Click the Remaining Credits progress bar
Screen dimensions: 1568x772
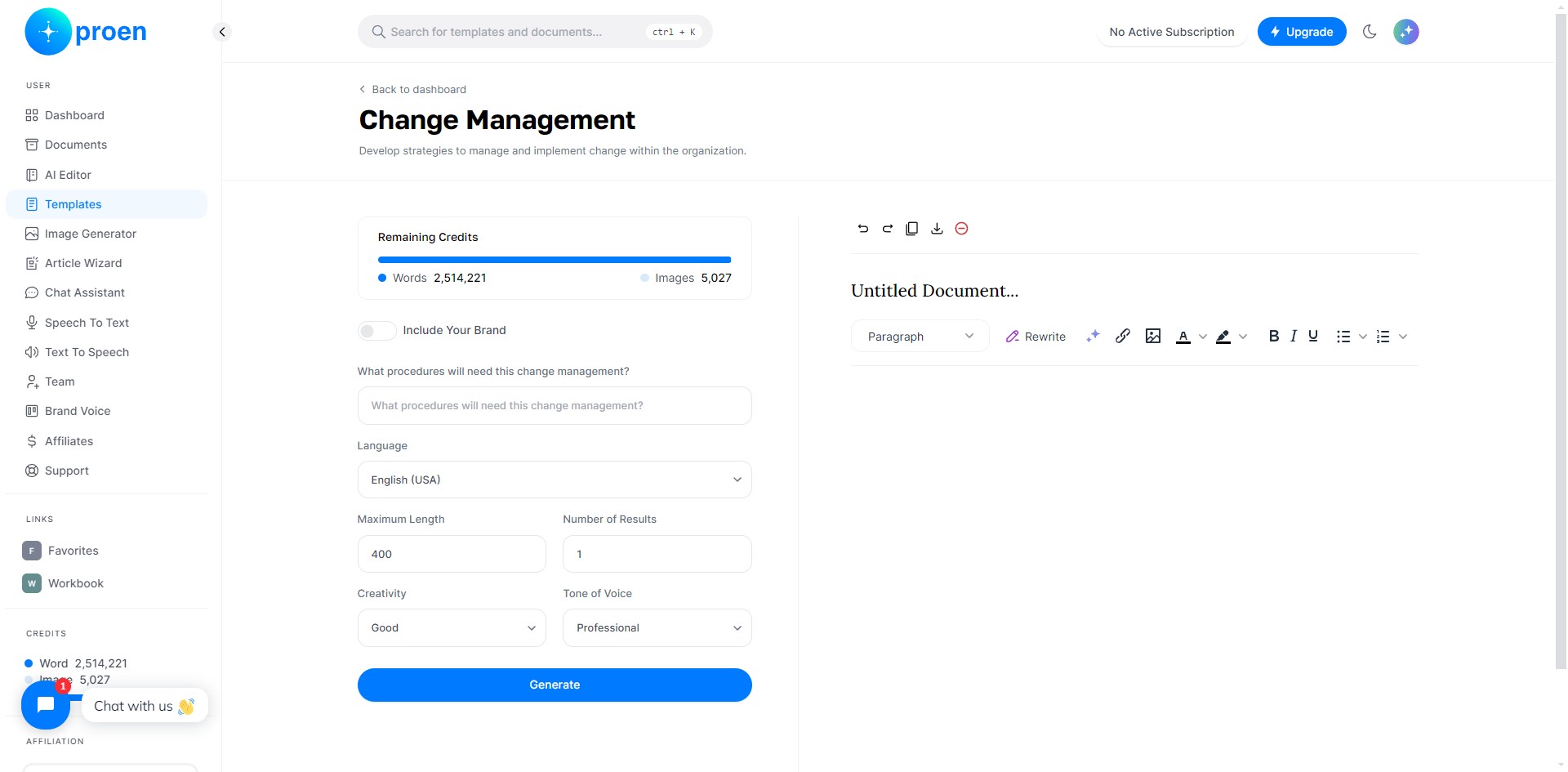pos(555,260)
